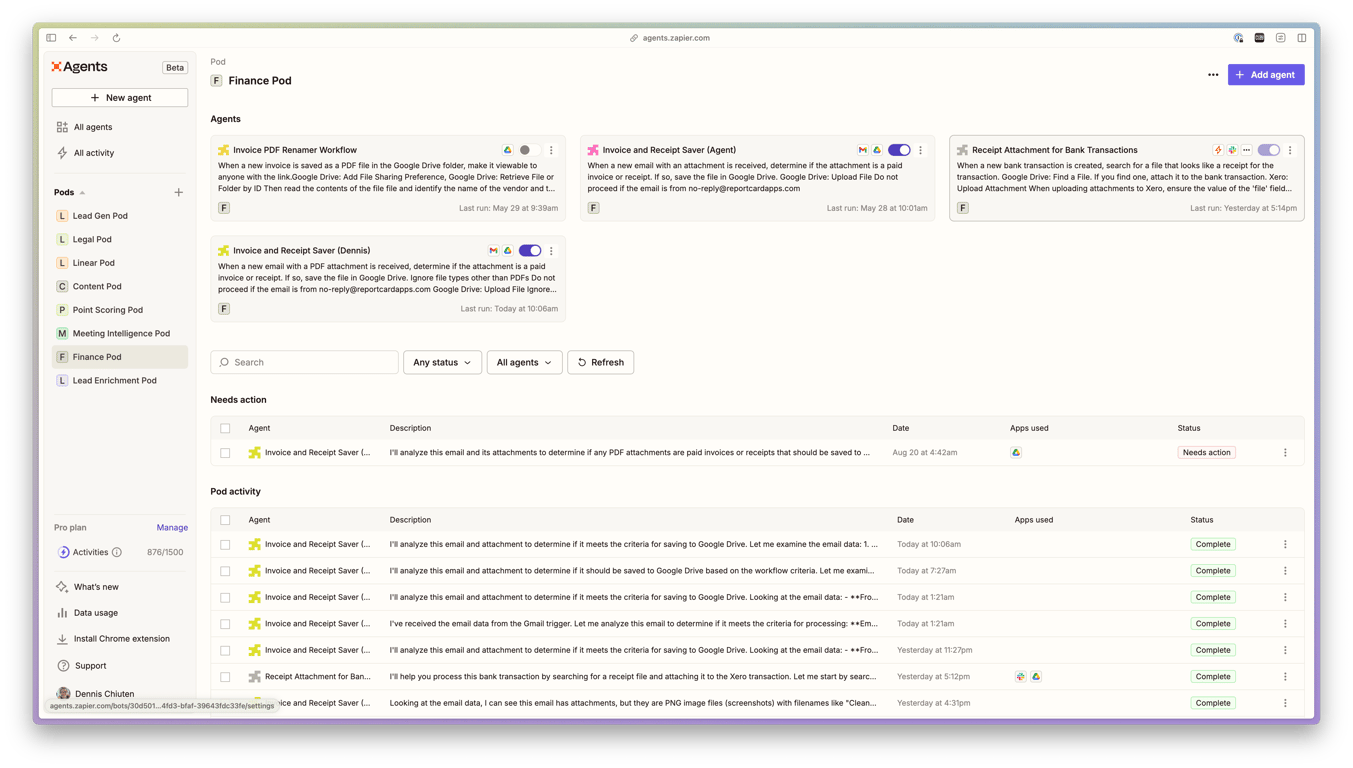1353x768 pixels.
Task: Disable the Invoice and Receipt Saver (Agent) toggle
Action: 899,150
